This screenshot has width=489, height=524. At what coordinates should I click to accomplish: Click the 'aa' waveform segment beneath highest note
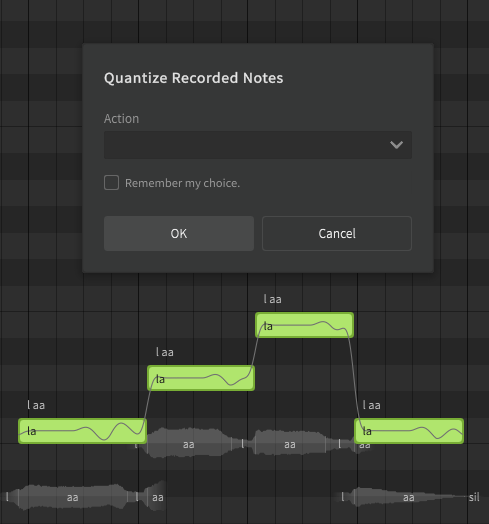pyautogui.click(x=289, y=444)
